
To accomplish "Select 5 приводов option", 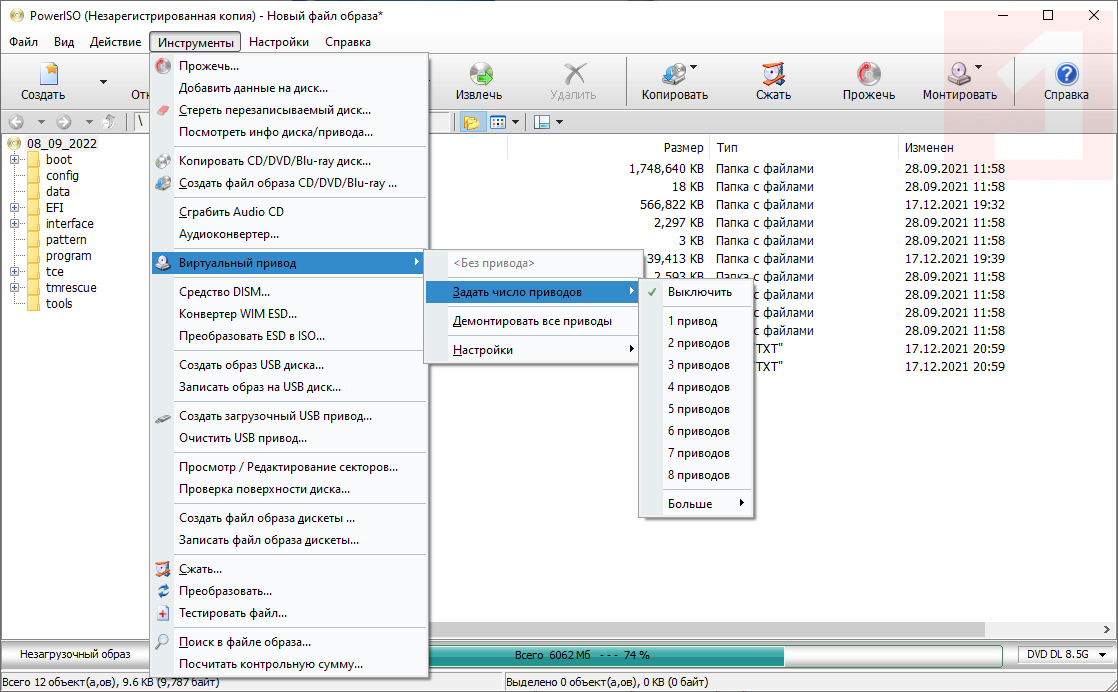I will 696,410.
